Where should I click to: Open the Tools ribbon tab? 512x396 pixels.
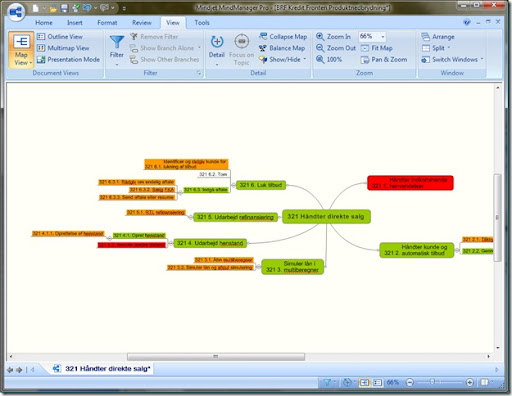click(202, 23)
